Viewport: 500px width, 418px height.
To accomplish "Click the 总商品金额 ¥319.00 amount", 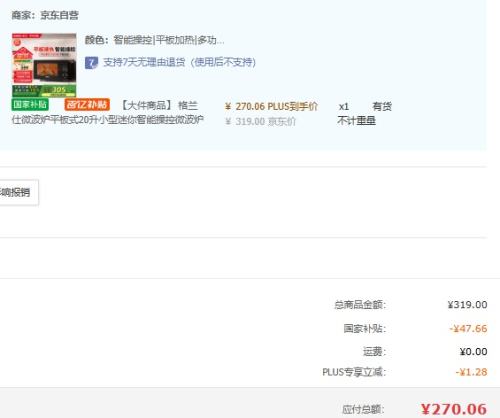I will tap(467, 305).
